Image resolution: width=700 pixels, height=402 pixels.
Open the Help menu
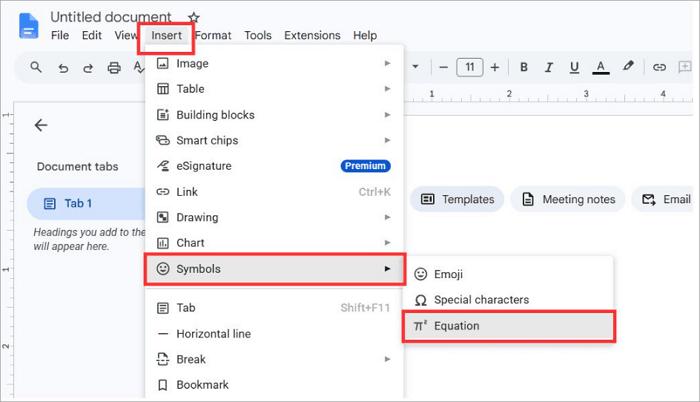[365, 35]
